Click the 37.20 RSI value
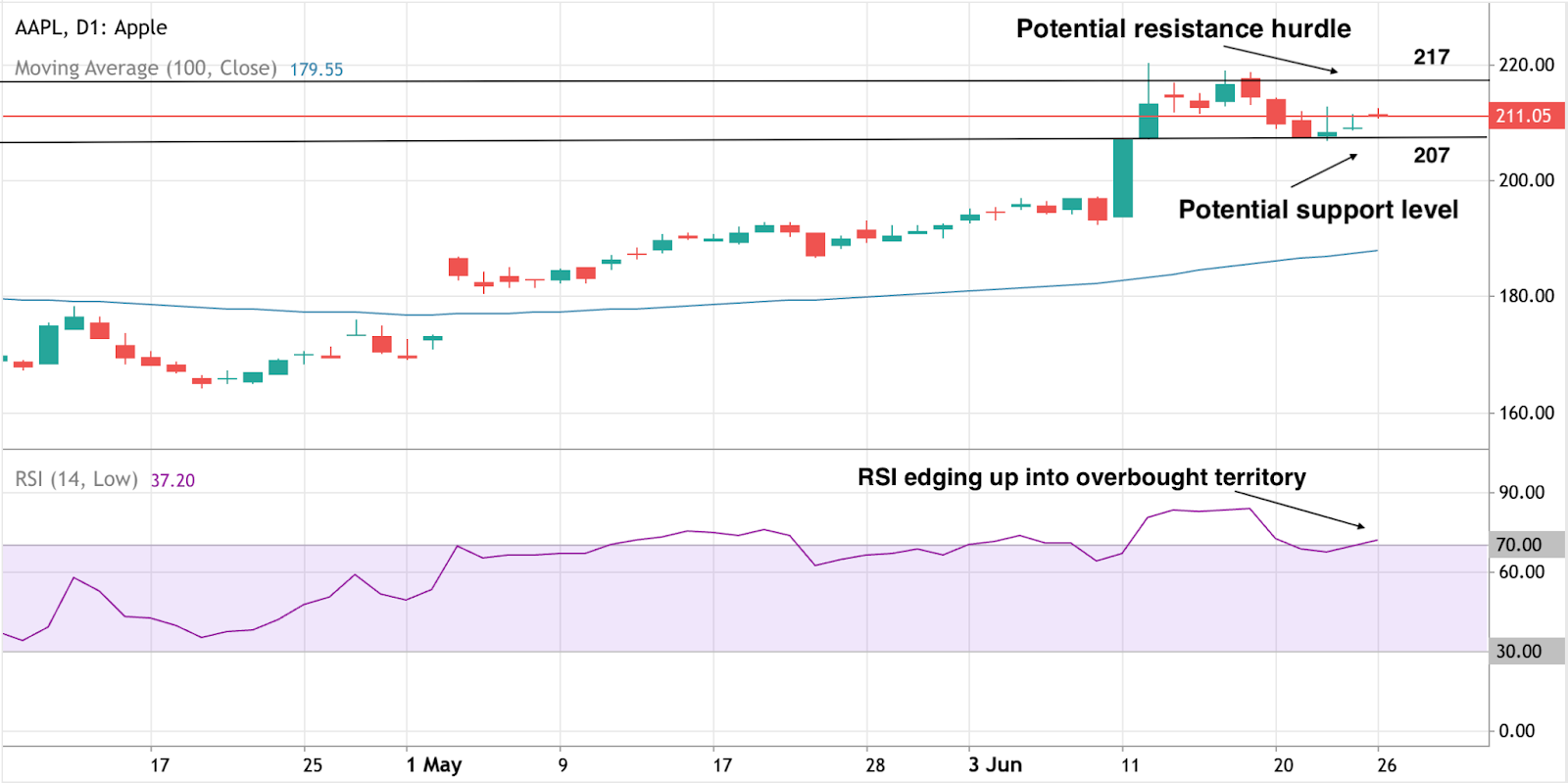Viewport: 1568px width, 783px height. point(172,480)
